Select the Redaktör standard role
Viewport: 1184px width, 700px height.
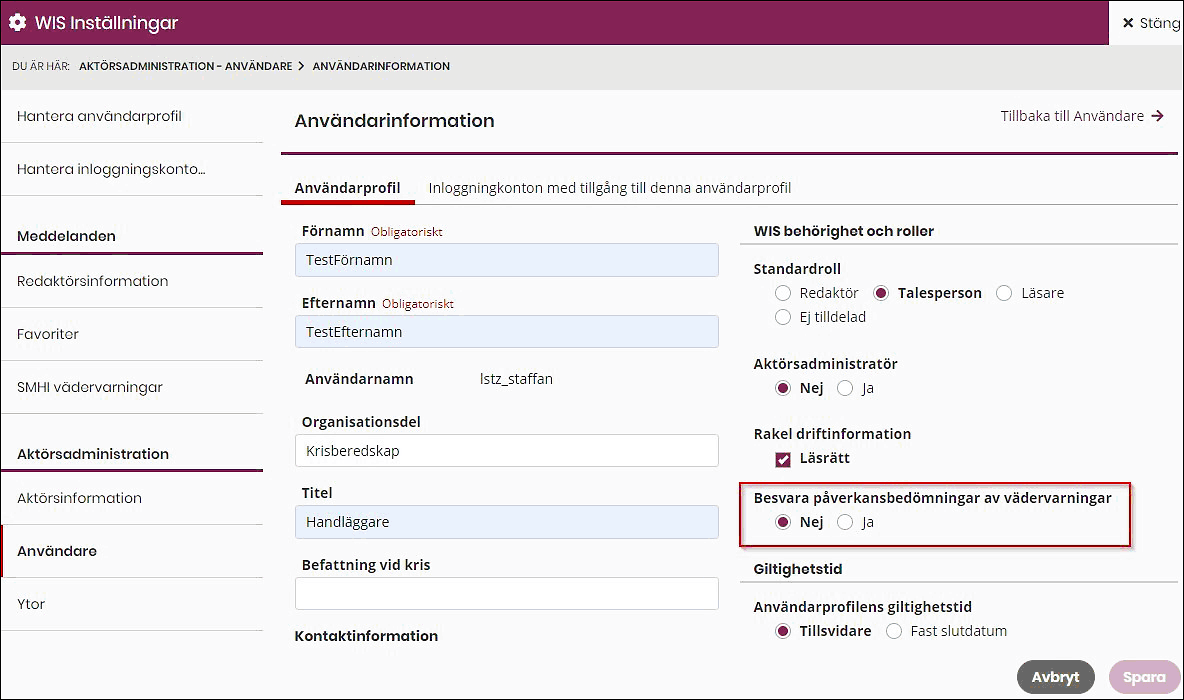783,293
